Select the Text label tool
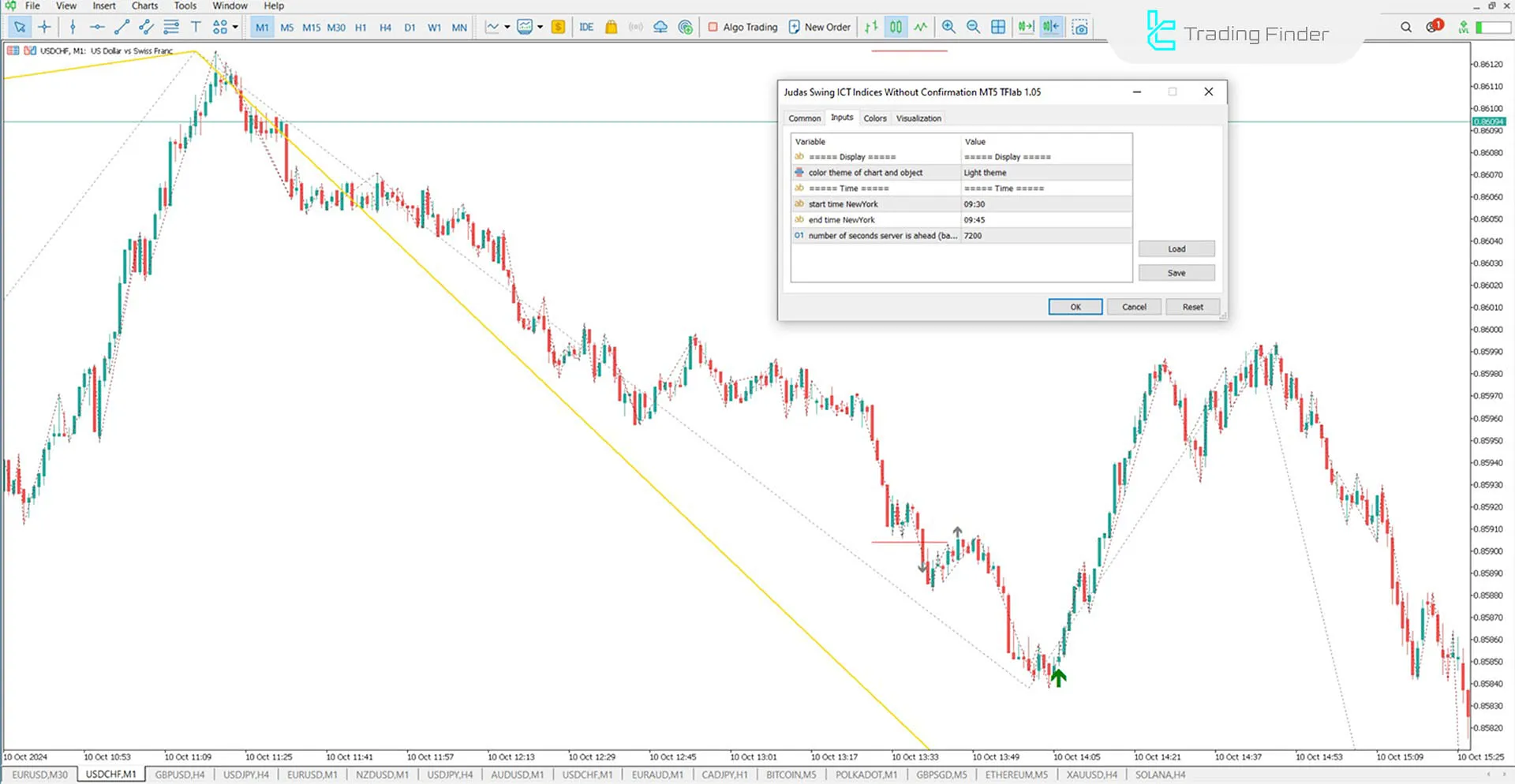1515x784 pixels. click(196, 26)
